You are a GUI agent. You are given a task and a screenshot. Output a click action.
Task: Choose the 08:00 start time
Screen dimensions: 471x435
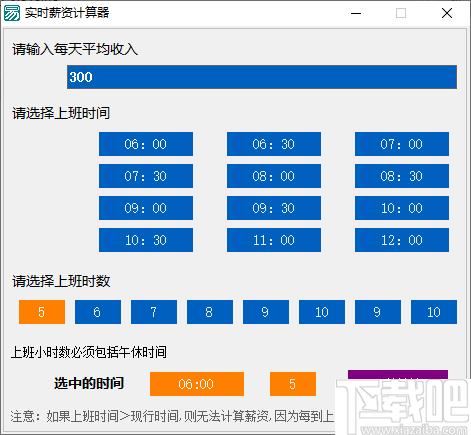274,176
